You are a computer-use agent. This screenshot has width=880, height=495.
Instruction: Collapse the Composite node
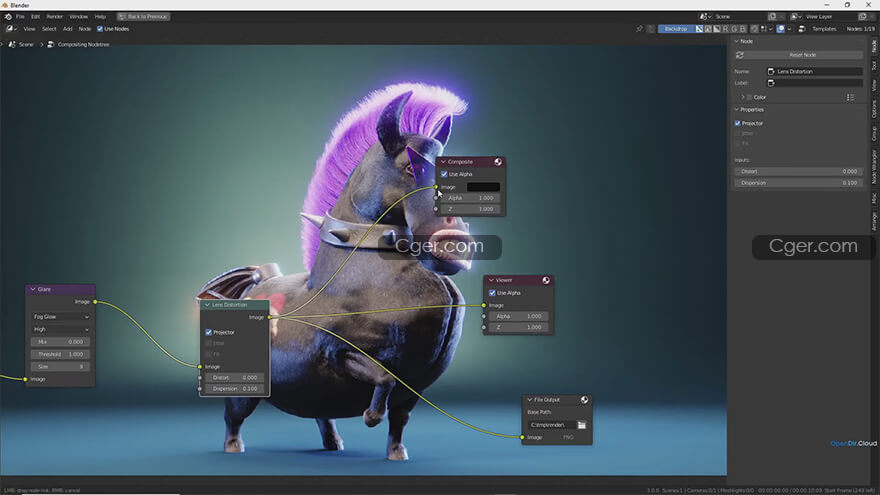[443, 162]
